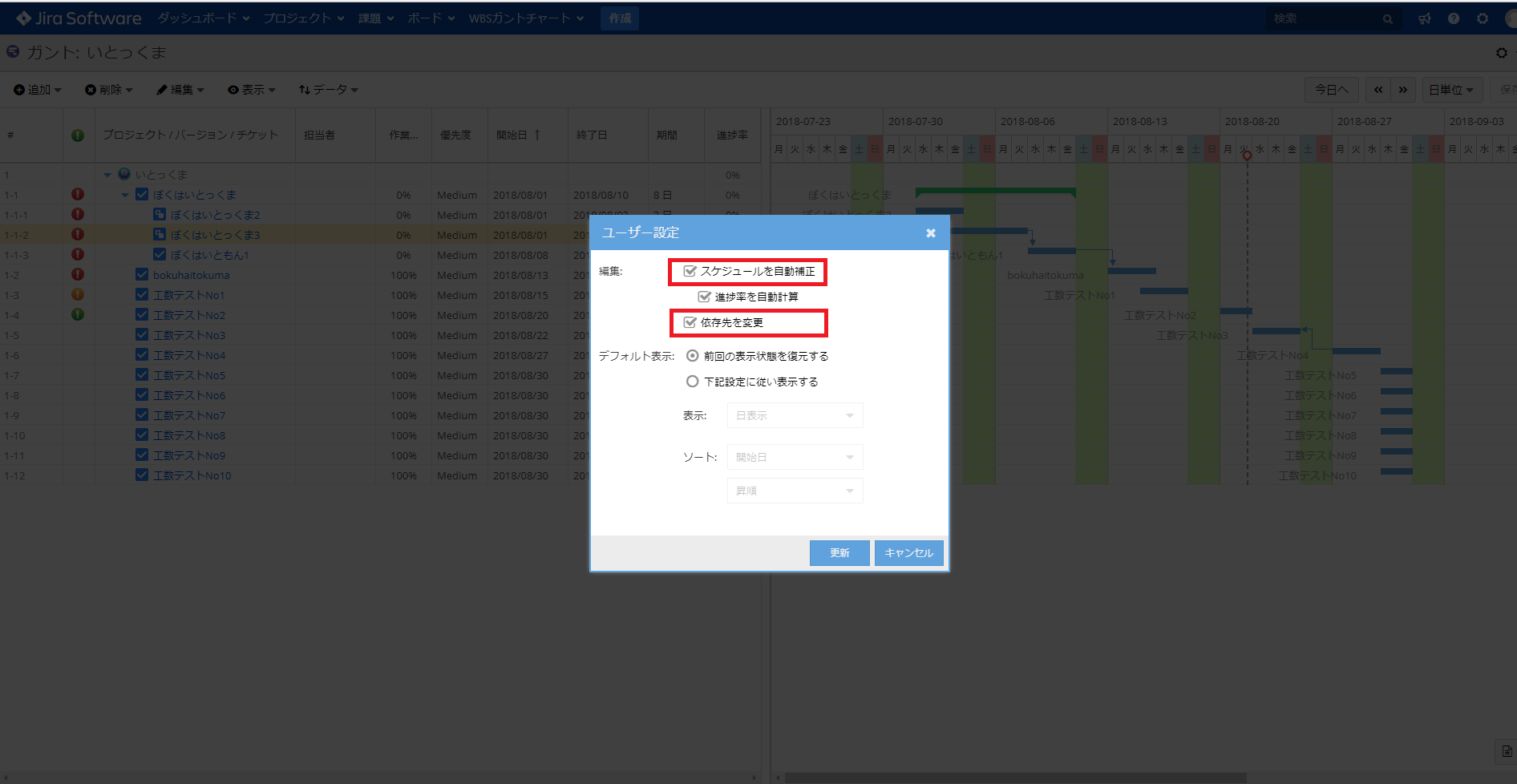Click the Jira Software logo
The height and width of the screenshot is (784, 1517).
tap(79, 18)
